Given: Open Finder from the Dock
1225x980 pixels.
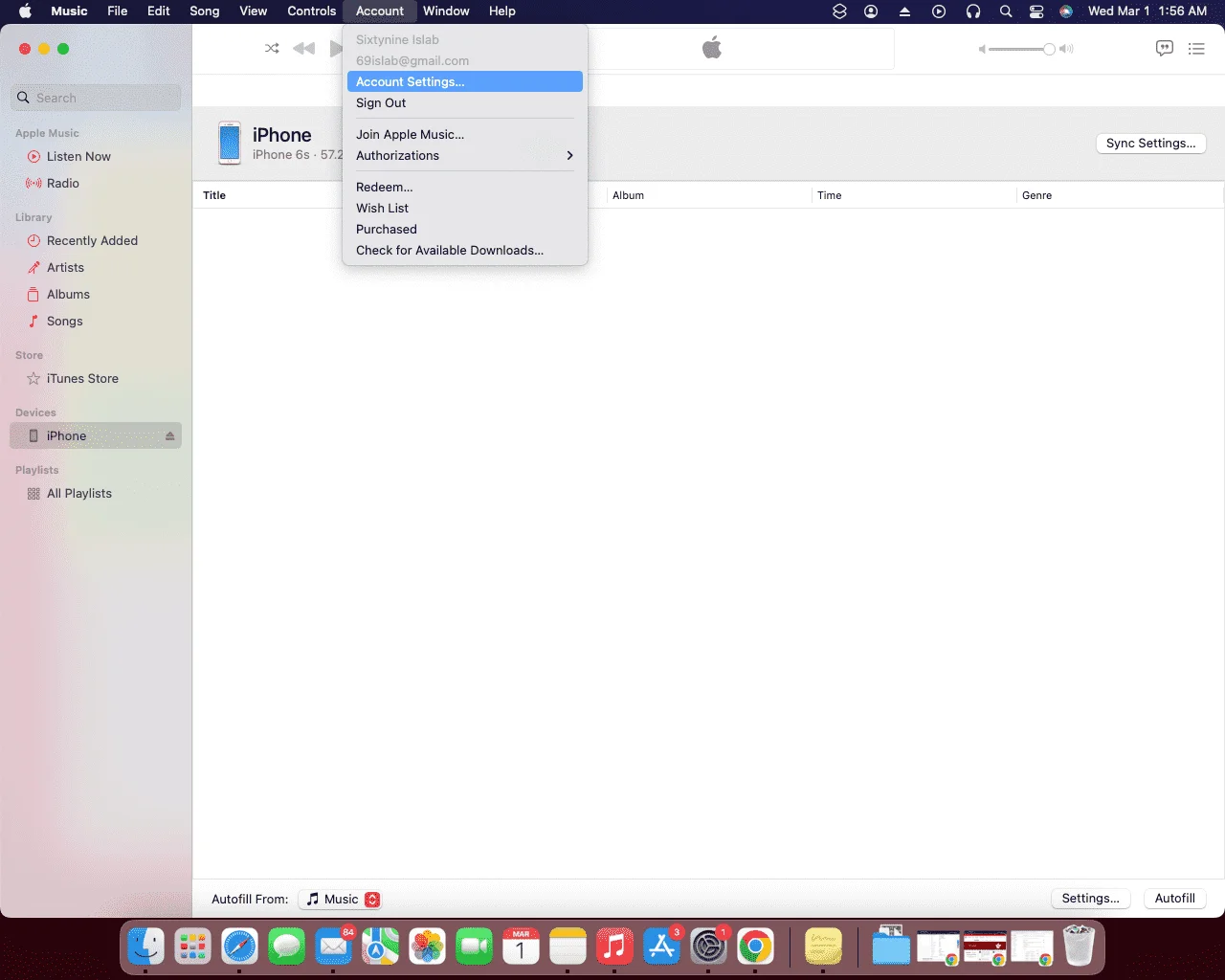Looking at the screenshot, I should (x=146, y=947).
